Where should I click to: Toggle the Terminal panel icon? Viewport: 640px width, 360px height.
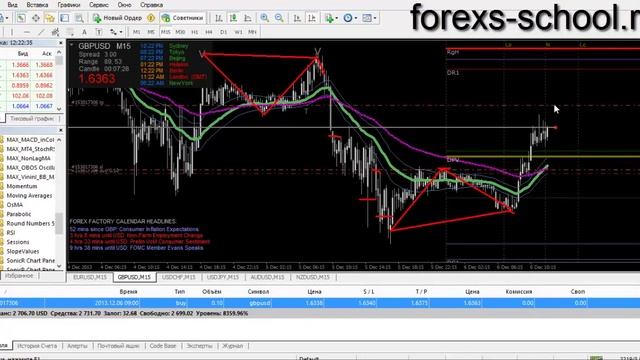pos(64,18)
